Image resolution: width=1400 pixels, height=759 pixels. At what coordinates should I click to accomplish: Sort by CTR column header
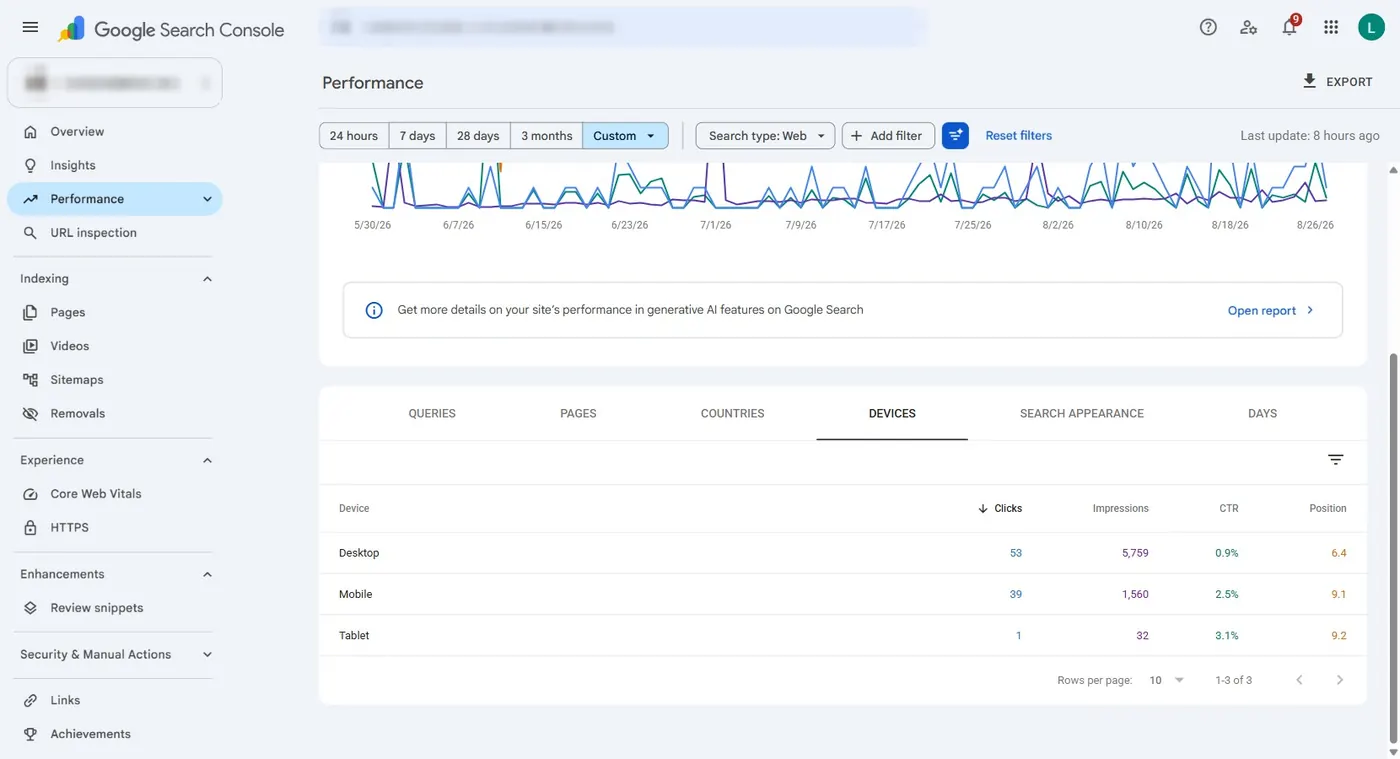pos(1229,508)
